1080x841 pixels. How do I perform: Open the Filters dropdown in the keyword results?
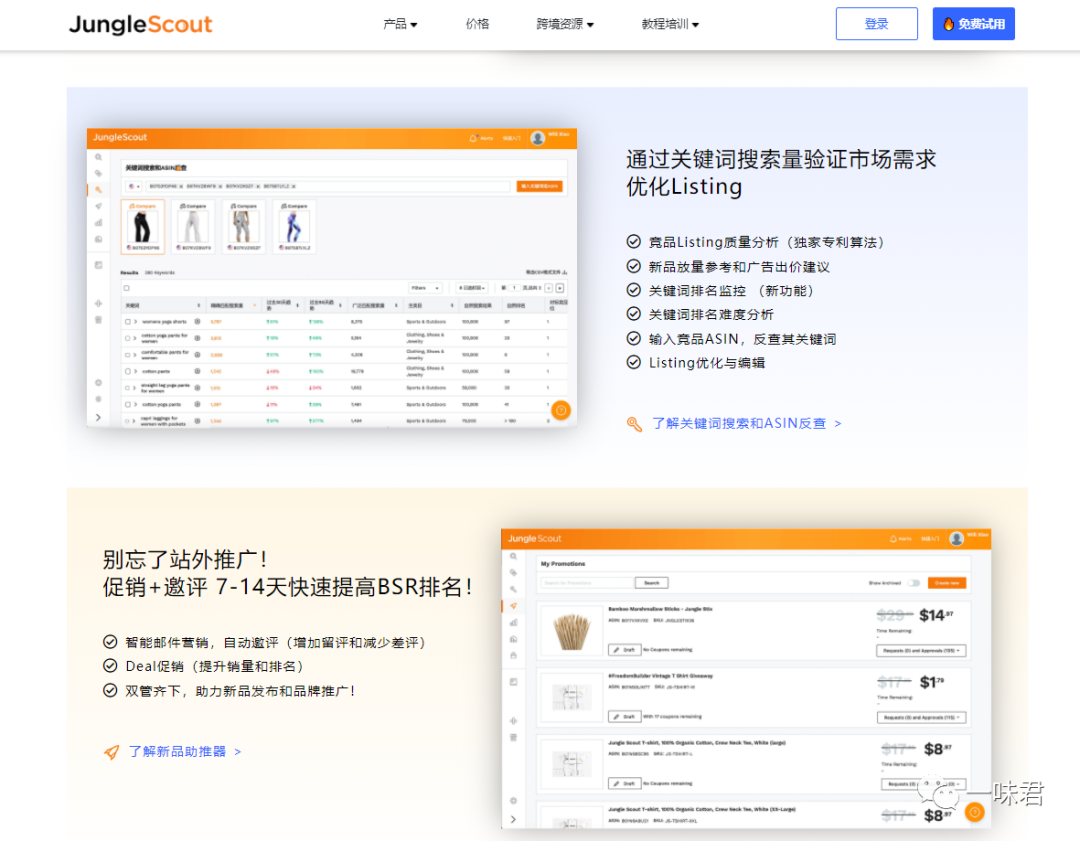tap(425, 287)
